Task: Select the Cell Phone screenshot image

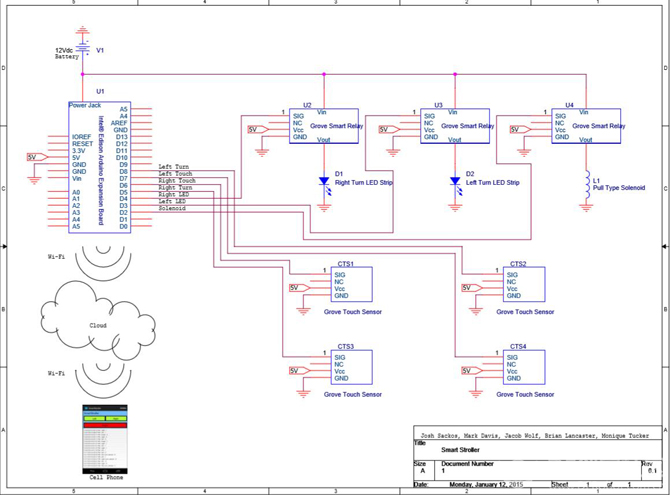Action: pos(105,439)
